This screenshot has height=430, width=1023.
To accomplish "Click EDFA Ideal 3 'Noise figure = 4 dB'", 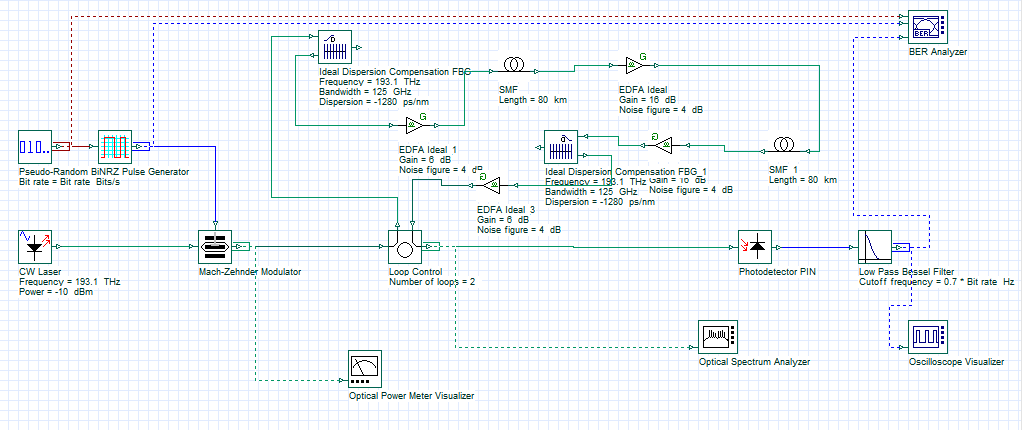I will tap(519, 230).
